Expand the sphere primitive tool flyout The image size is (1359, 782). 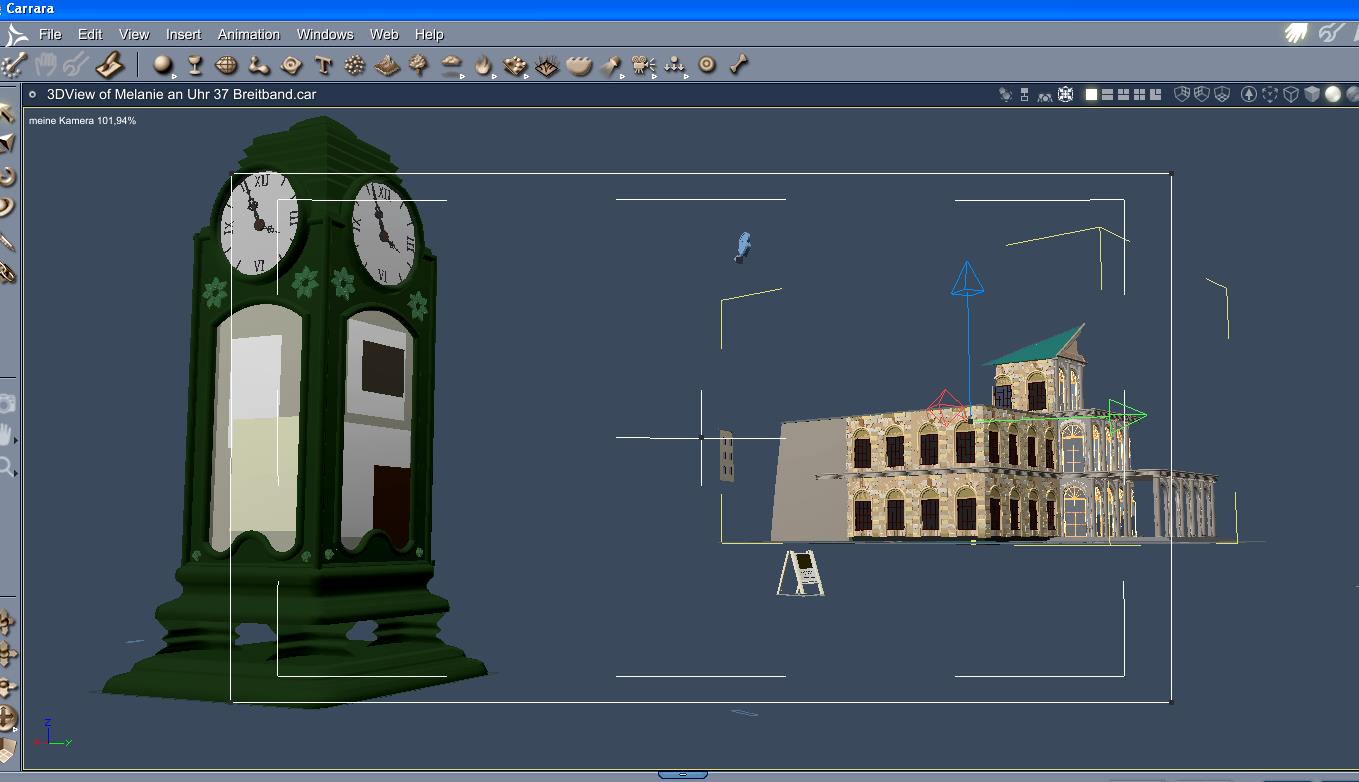click(174, 75)
